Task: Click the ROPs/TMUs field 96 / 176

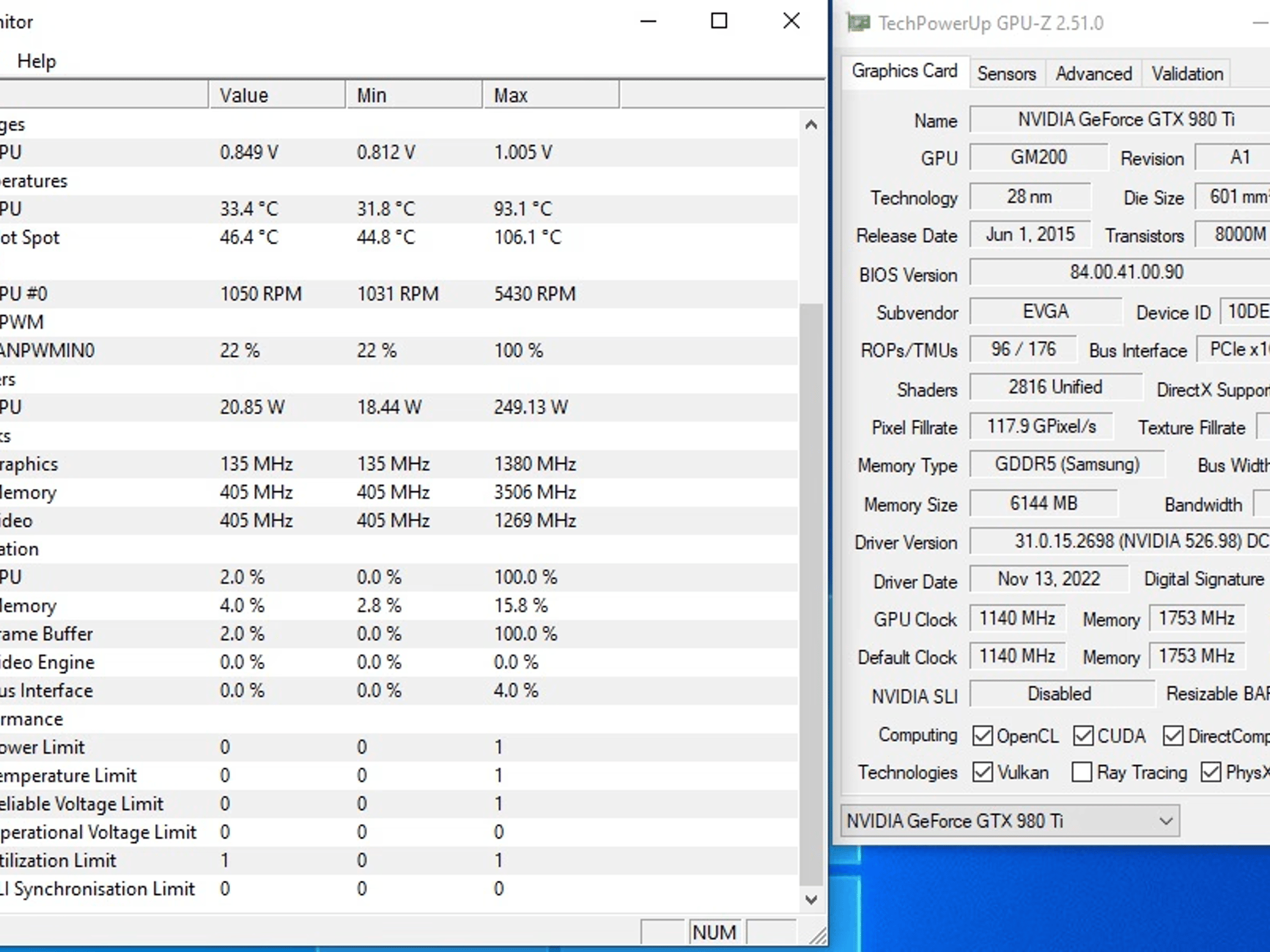Action: [x=1024, y=349]
